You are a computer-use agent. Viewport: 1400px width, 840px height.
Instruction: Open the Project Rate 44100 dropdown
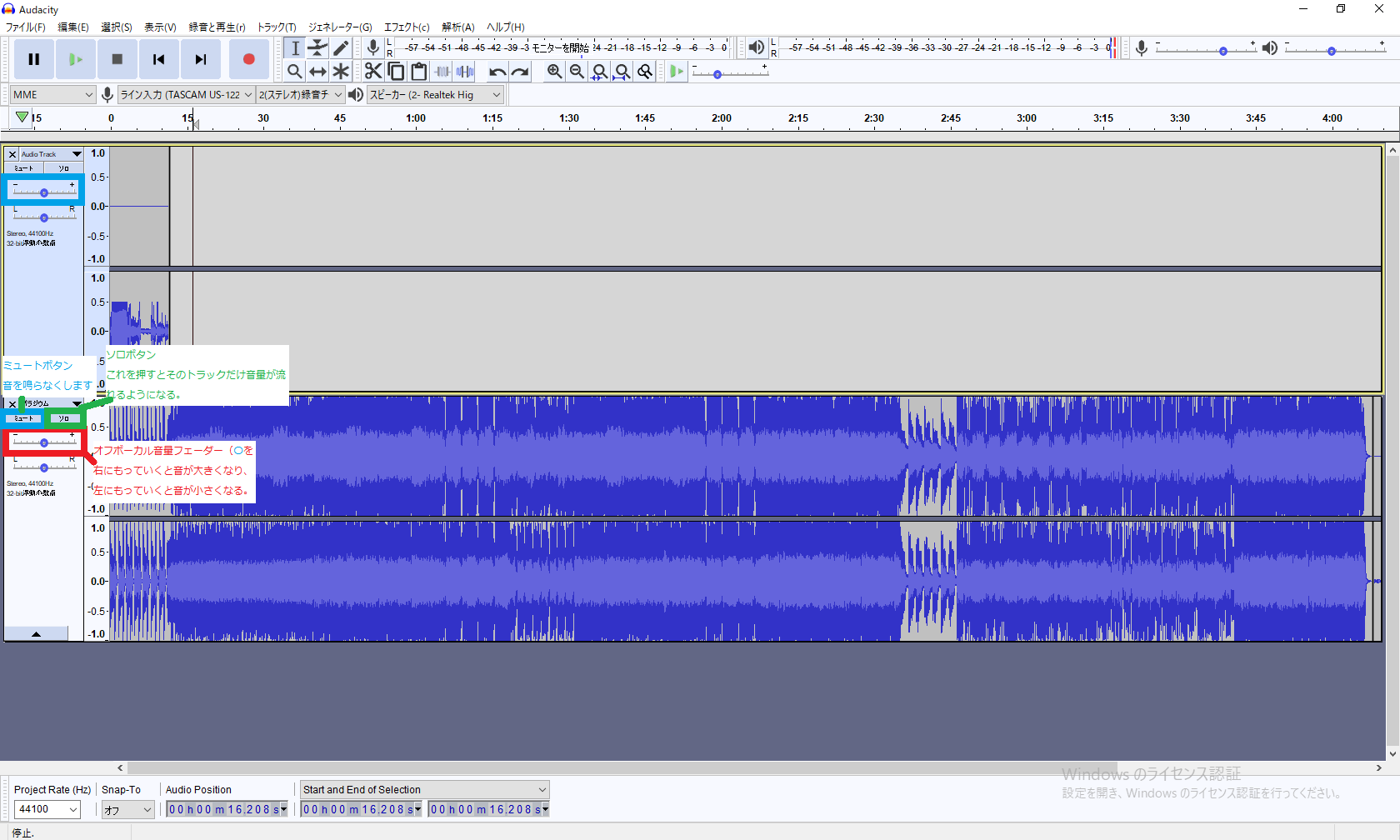(x=47, y=809)
